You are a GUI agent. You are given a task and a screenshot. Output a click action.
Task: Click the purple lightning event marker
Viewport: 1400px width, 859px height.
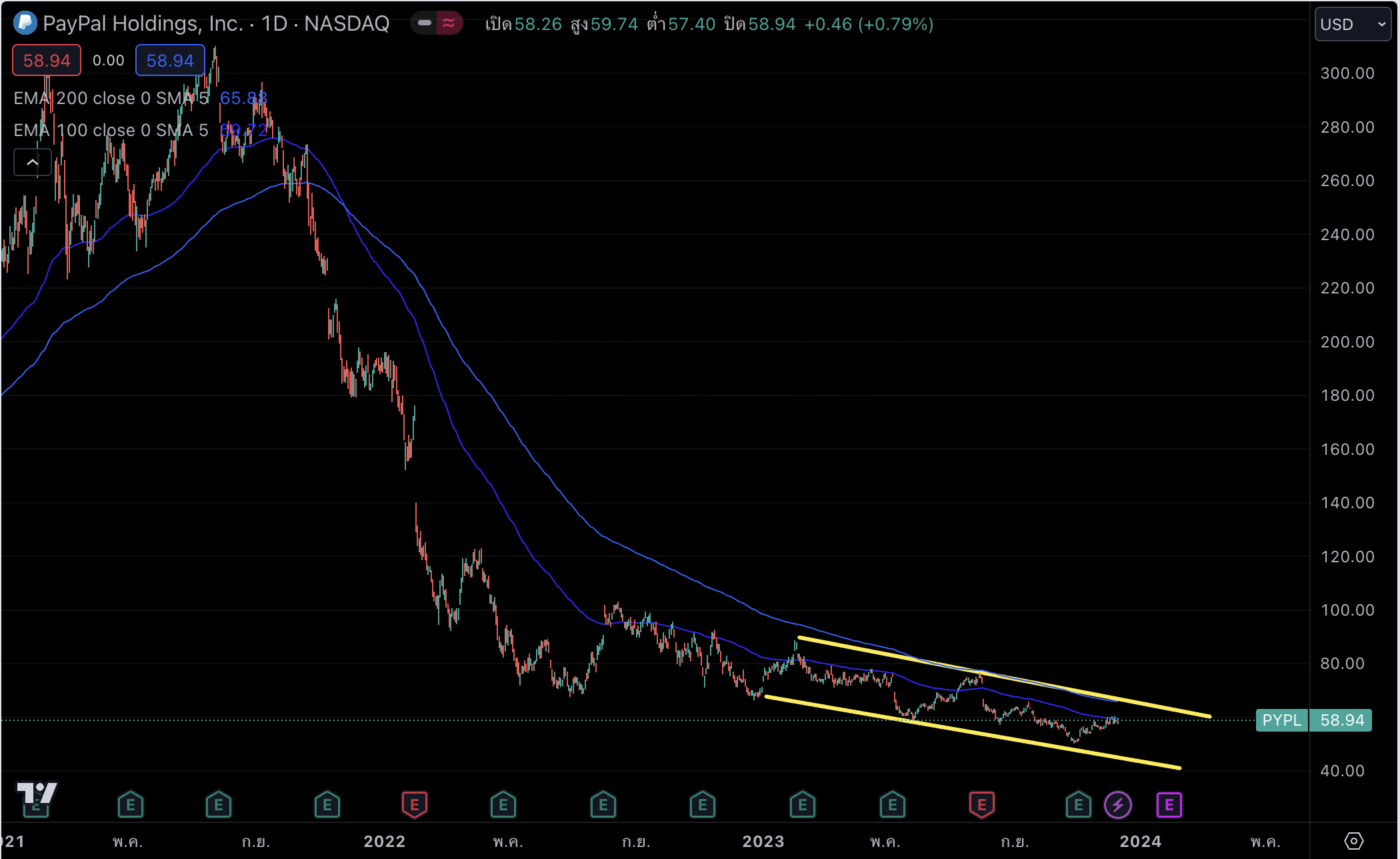click(1118, 805)
